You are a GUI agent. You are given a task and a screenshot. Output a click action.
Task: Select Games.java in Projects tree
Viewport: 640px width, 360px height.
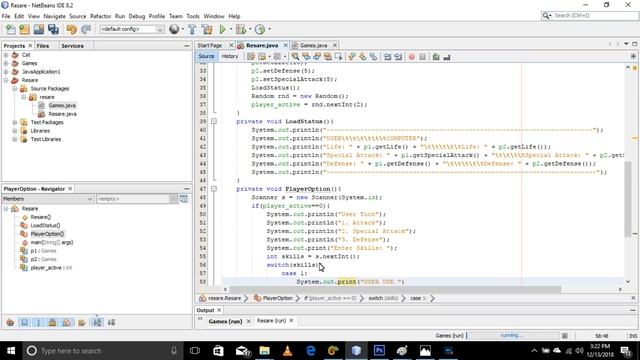click(62, 105)
